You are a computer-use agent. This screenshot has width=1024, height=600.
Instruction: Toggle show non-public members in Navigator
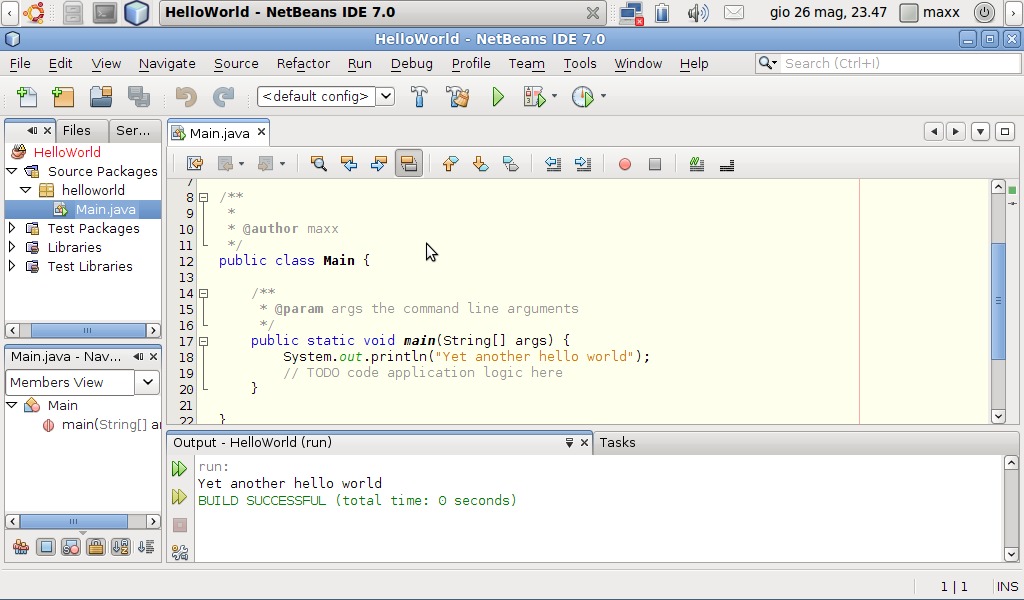click(x=95, y=547)
